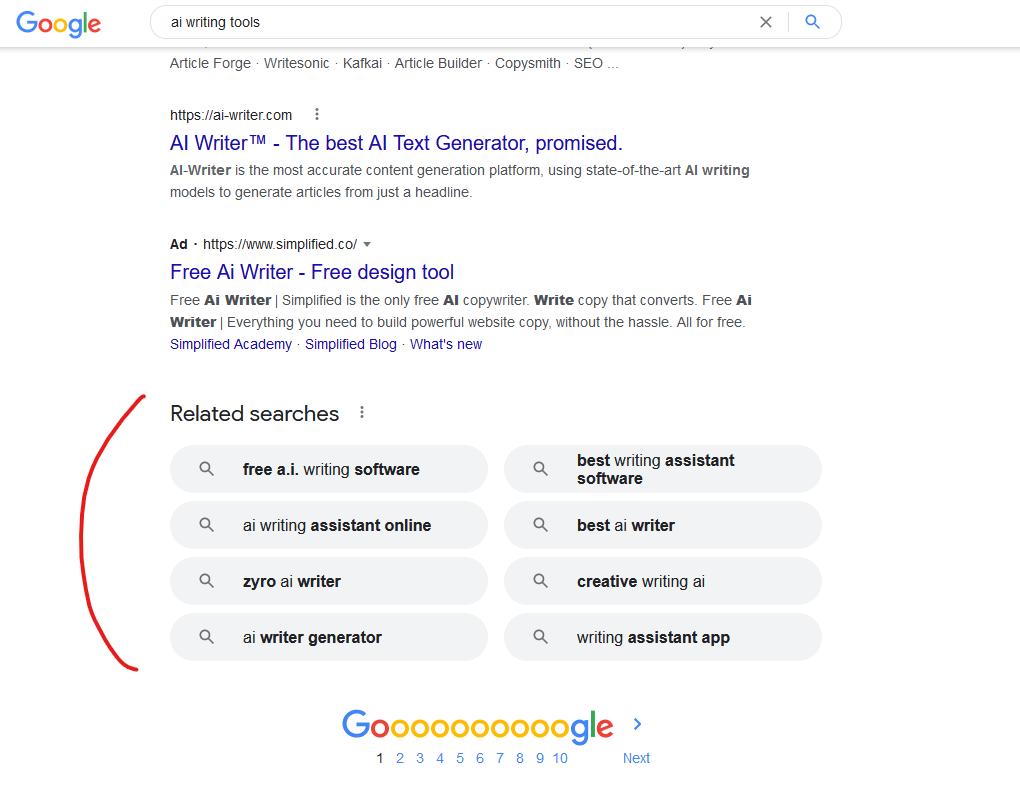1020x791 pixels.
Task: Go to results page 2
Action: (400, 758)
